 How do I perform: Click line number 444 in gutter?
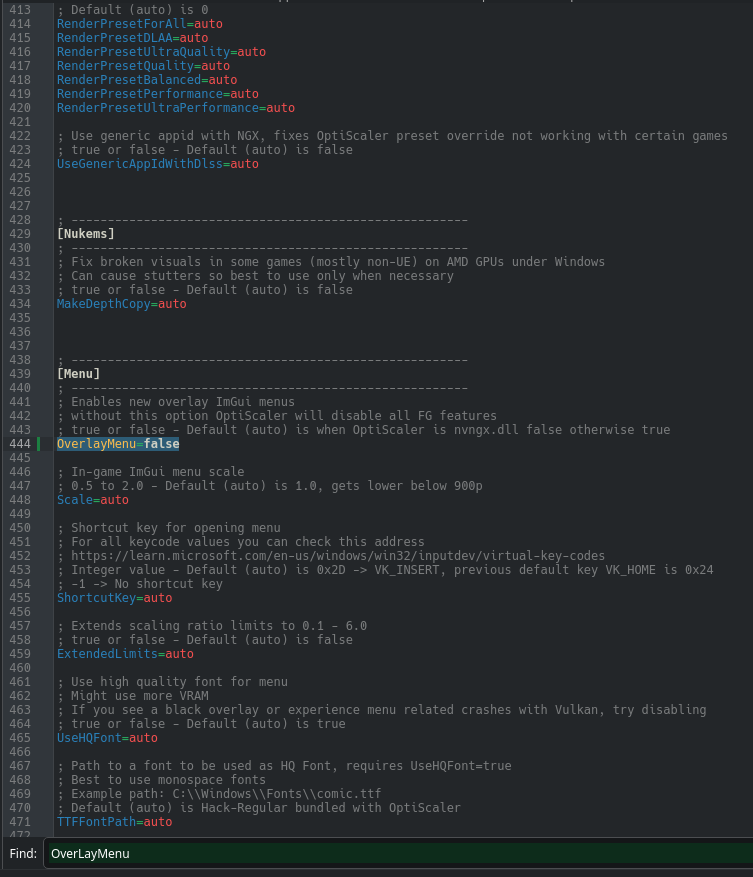click(20, 444)
